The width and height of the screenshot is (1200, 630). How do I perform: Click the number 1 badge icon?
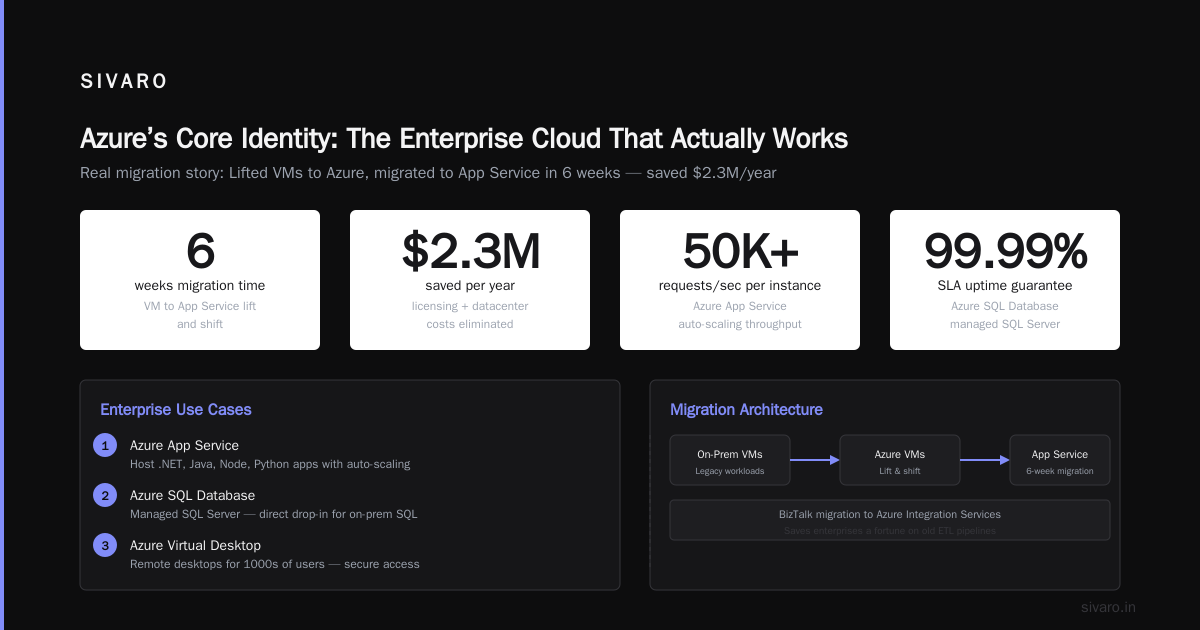[105, 445]
